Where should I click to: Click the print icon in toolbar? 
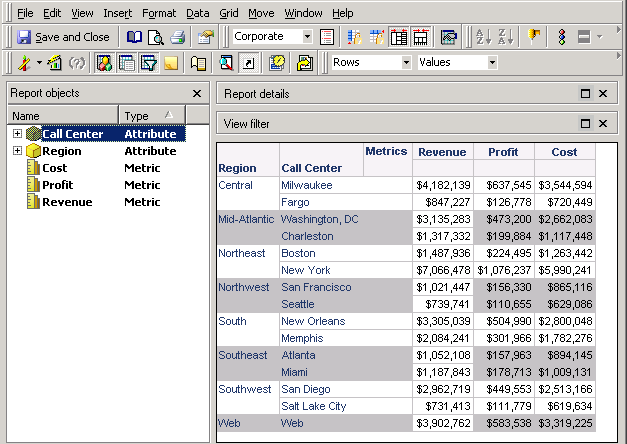[x=178, y=37]
